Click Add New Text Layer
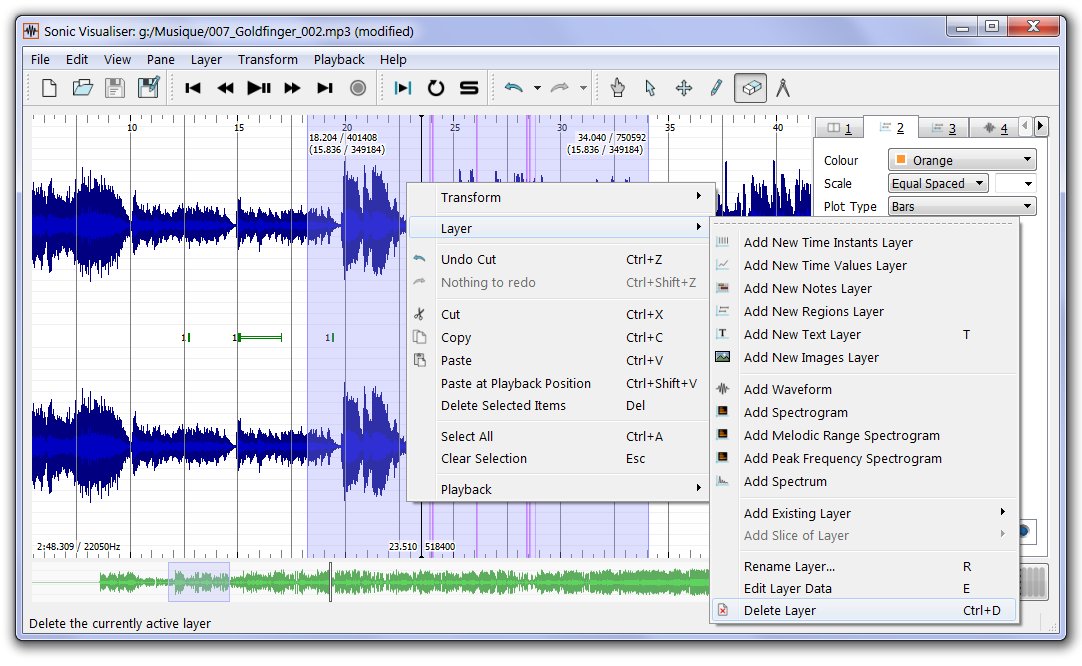The image size is (1082, 666). [865, 335]
